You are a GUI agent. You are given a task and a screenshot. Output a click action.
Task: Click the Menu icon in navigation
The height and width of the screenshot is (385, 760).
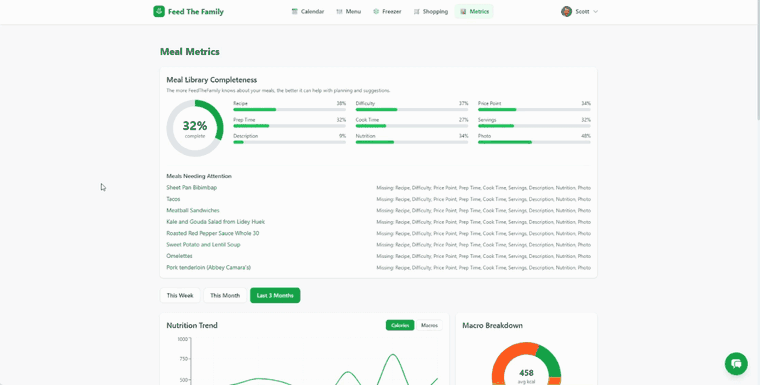(x=339, y=12)
